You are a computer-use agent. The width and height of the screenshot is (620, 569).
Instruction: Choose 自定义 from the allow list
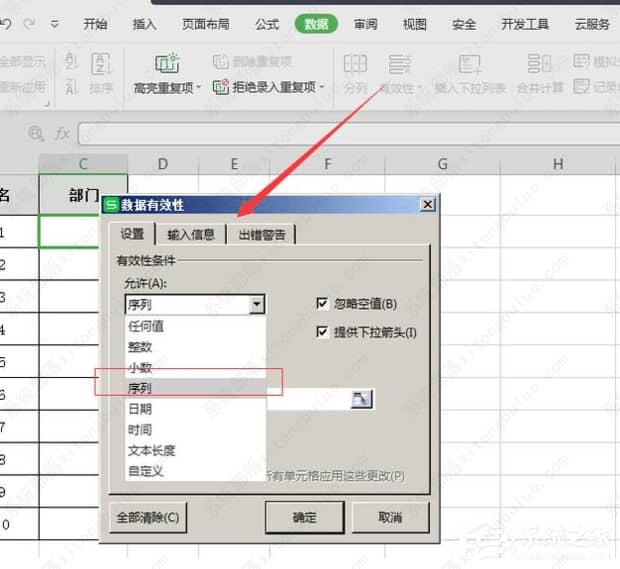coord(195,471)
